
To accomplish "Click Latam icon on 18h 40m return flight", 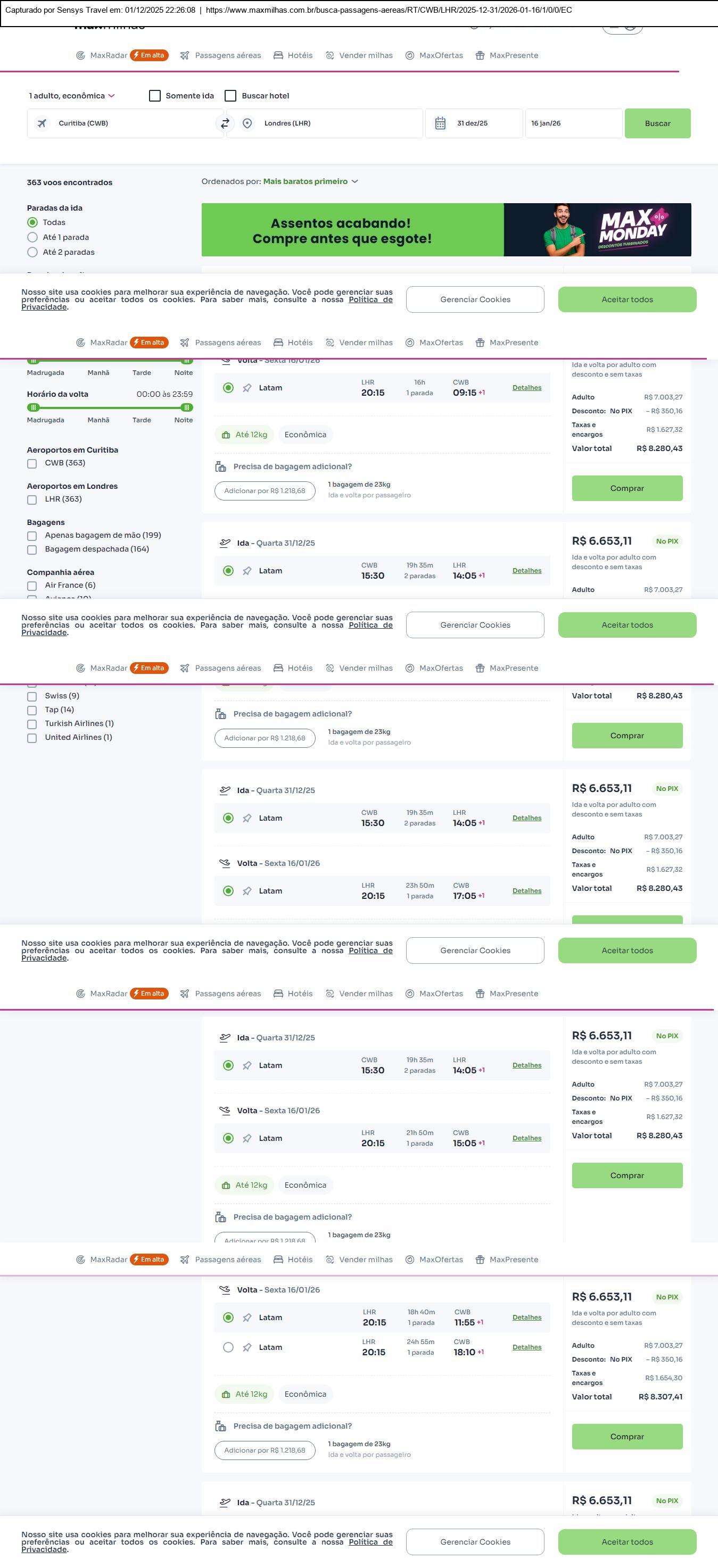I will [246, 1318].
